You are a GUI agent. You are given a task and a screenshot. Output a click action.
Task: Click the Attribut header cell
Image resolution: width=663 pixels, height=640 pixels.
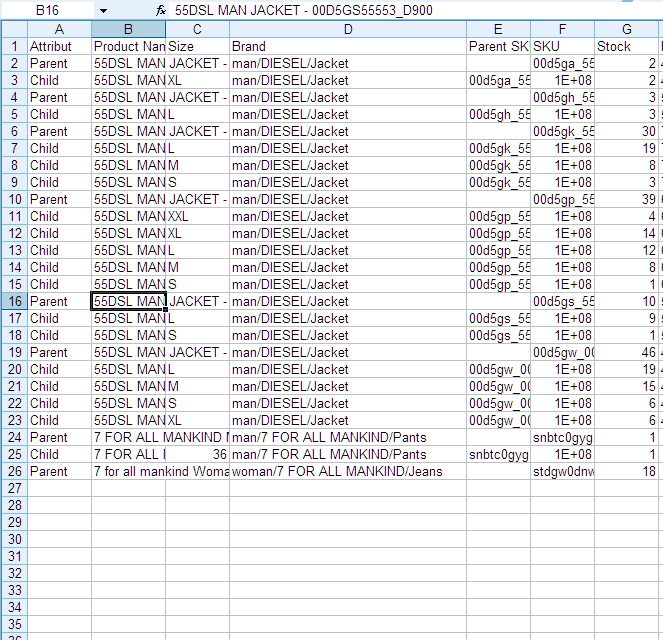click(x=60, y=46)
